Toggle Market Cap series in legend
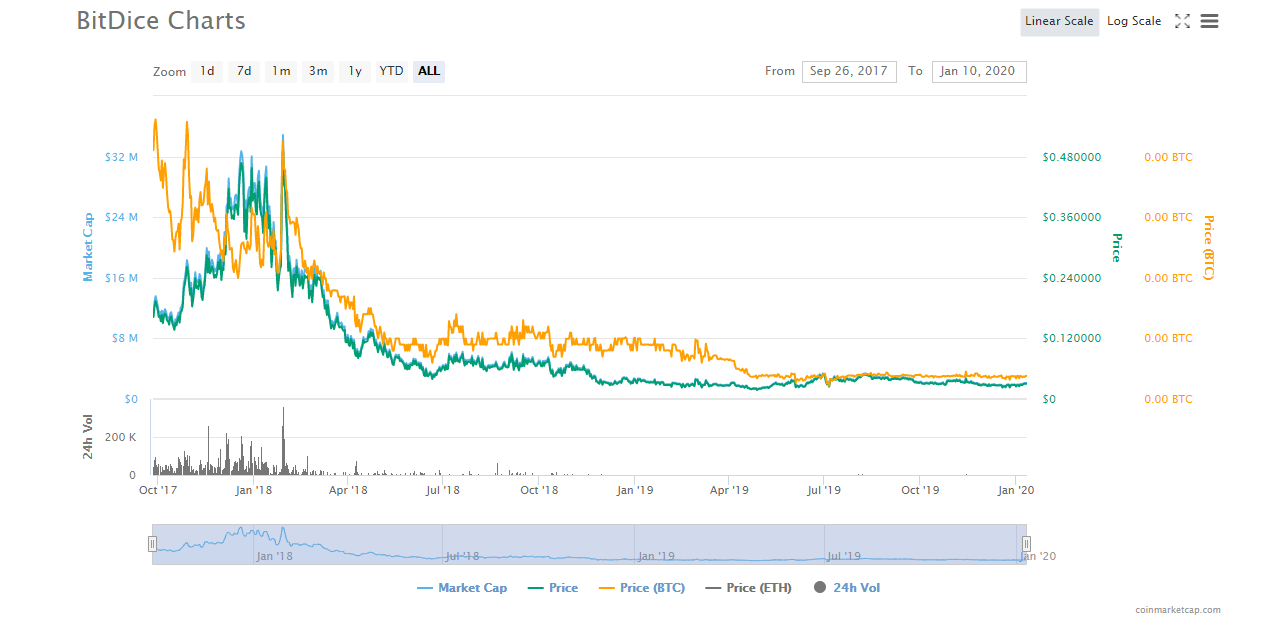Image resolution: width=1264 pixels, height=641 pixels. pyautogui.click(x=462, y=588)
